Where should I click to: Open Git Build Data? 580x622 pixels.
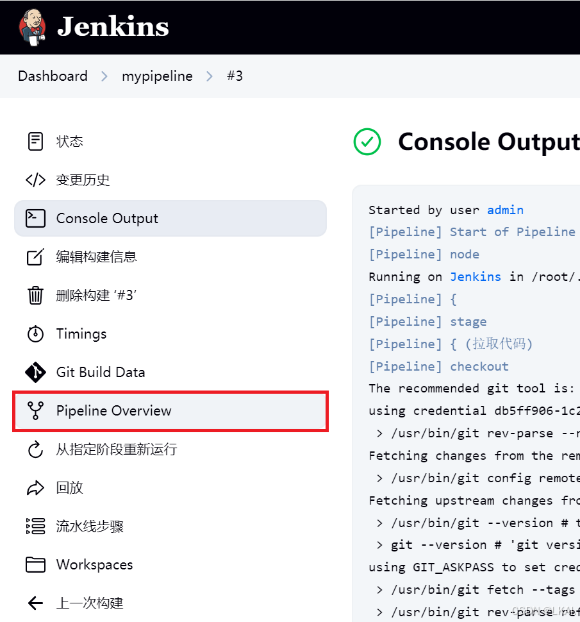coord(171,372)
